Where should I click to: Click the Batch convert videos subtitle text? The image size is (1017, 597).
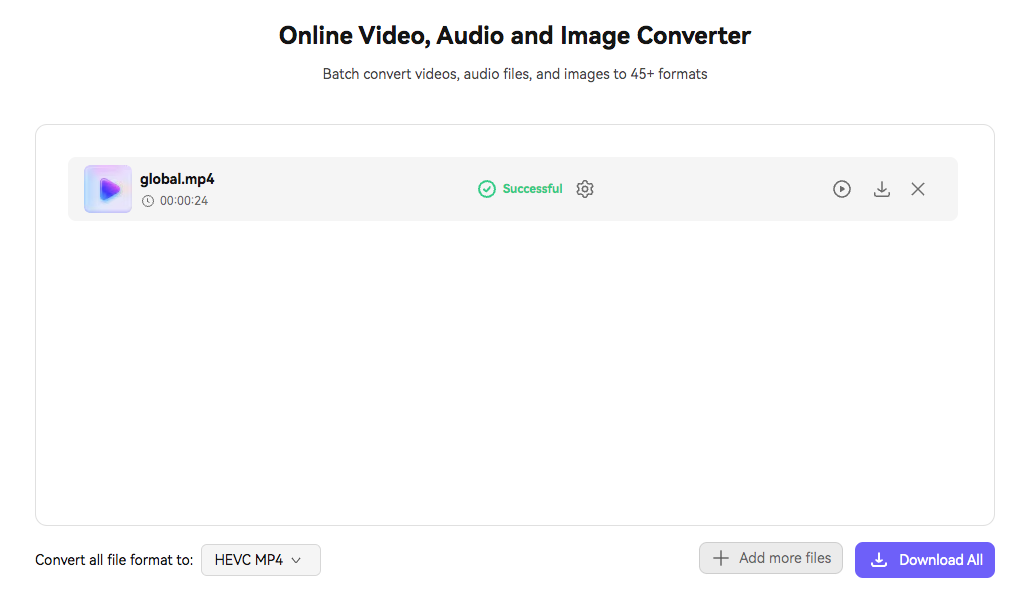coord(515,74)
